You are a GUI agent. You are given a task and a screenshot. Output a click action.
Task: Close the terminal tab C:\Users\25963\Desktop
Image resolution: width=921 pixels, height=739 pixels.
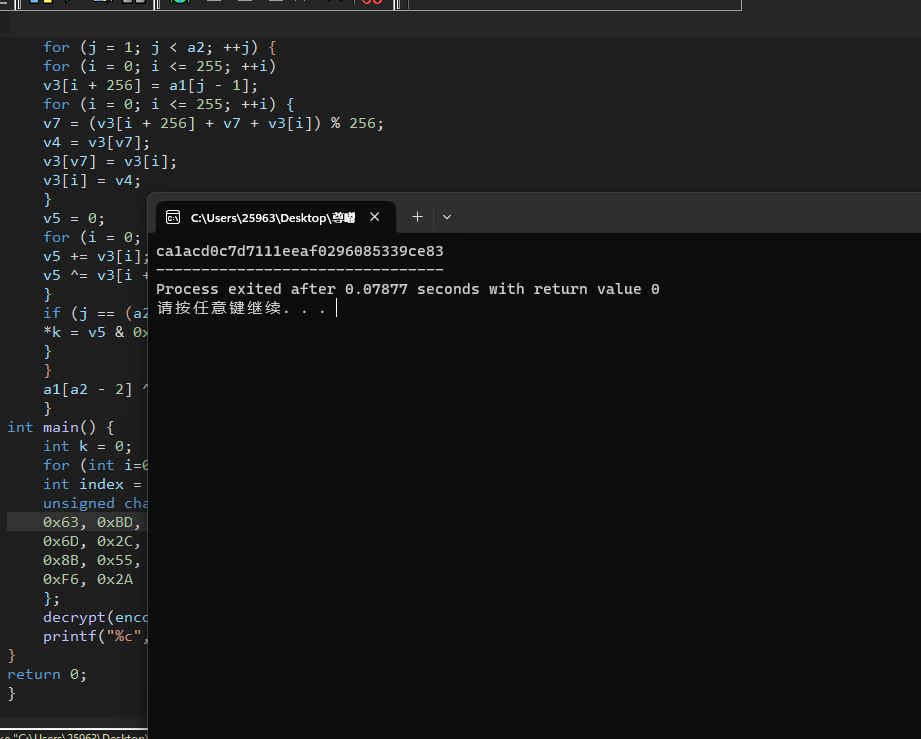374,217
